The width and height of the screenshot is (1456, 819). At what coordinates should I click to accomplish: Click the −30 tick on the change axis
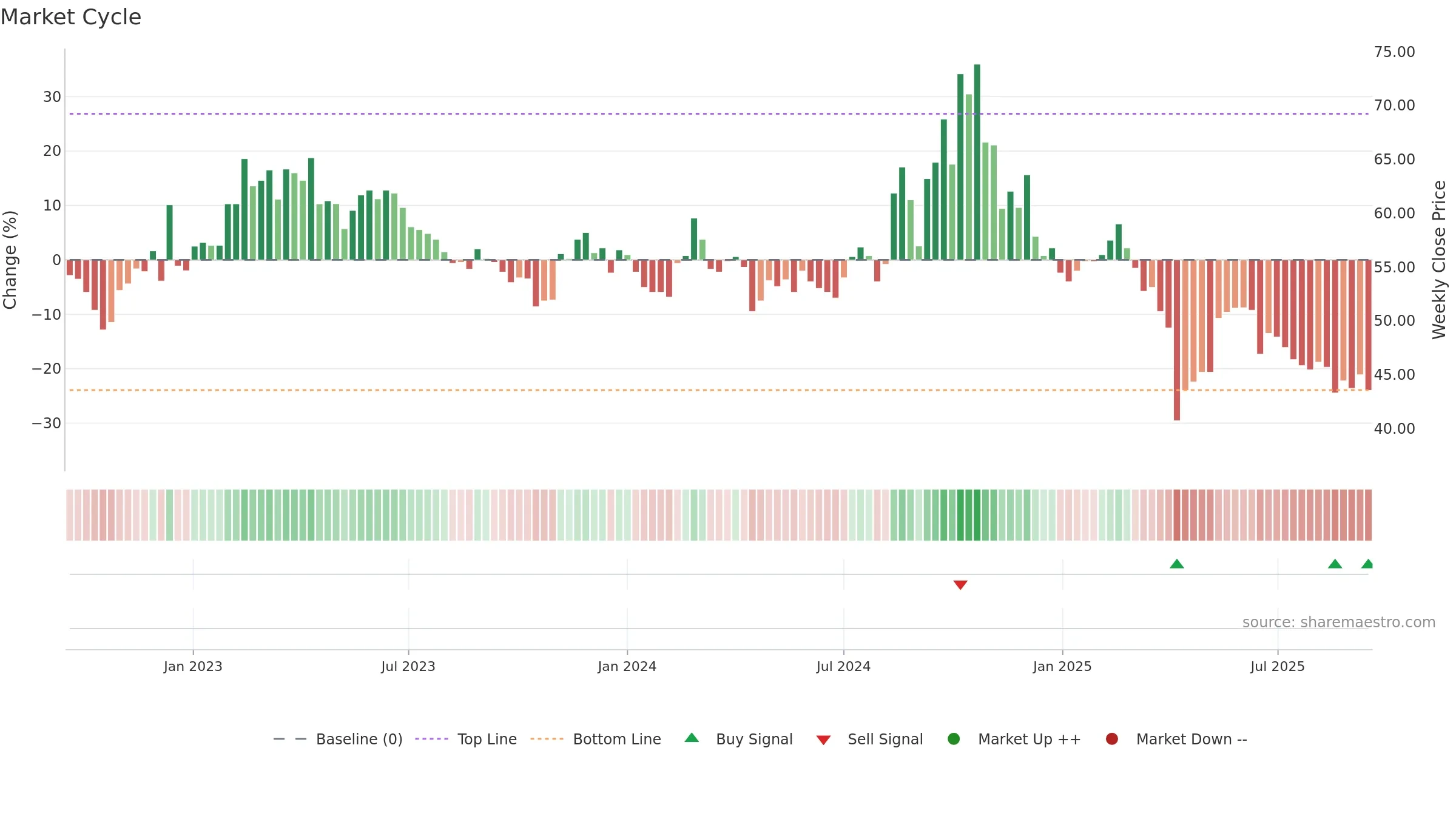pos(47,423)
